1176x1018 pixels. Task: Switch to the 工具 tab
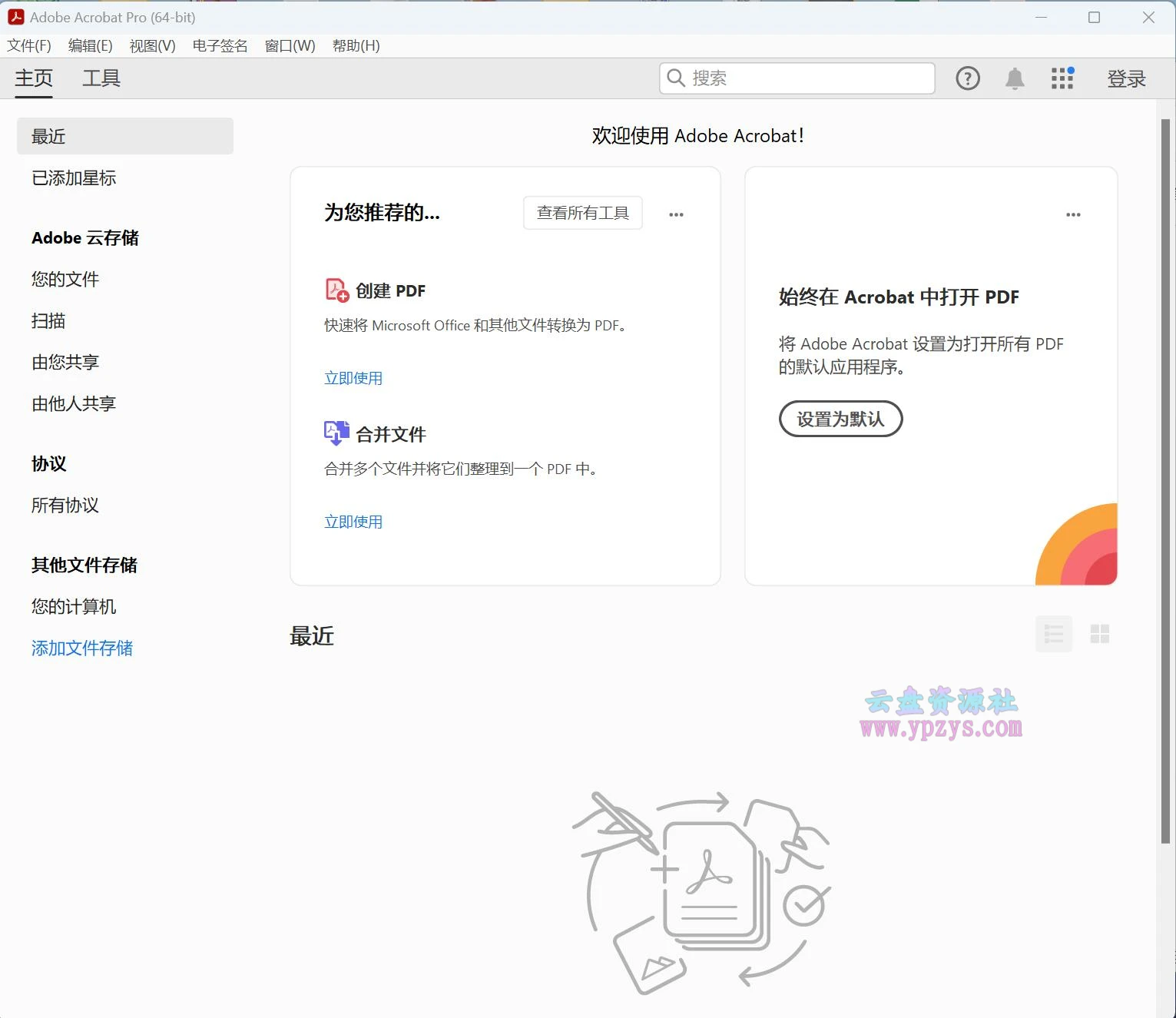[101, 78]
